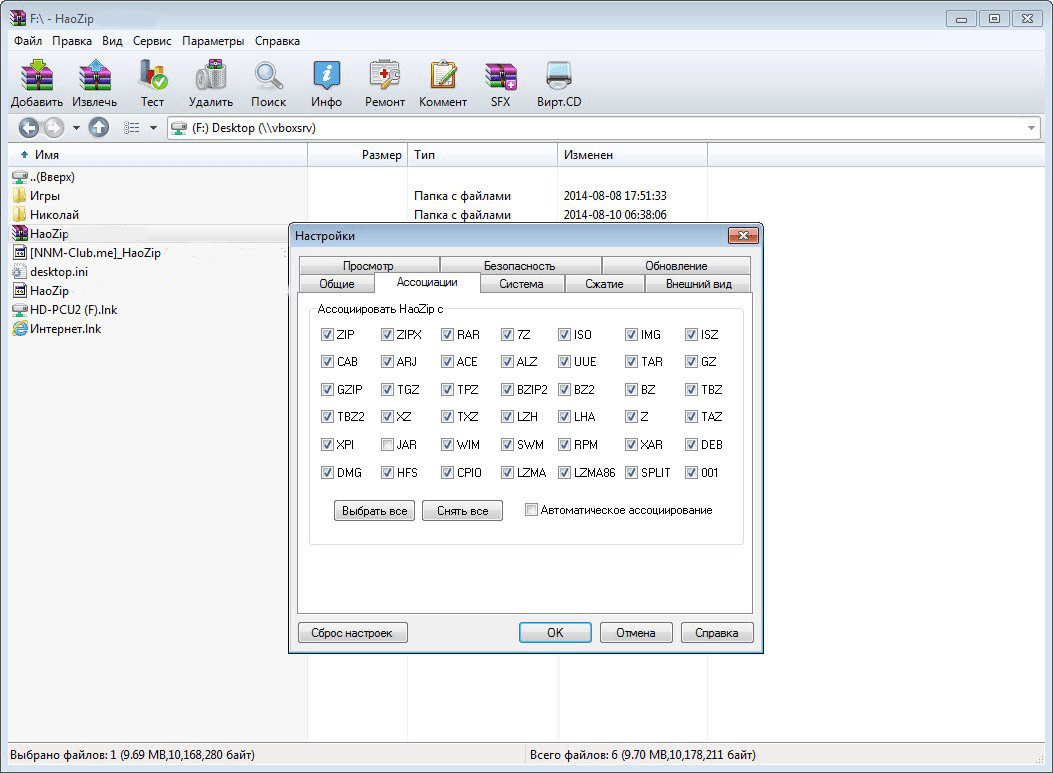Screen dimensions: 1053x773
Task: Click the view mode list icon
Action: [132, 128]
